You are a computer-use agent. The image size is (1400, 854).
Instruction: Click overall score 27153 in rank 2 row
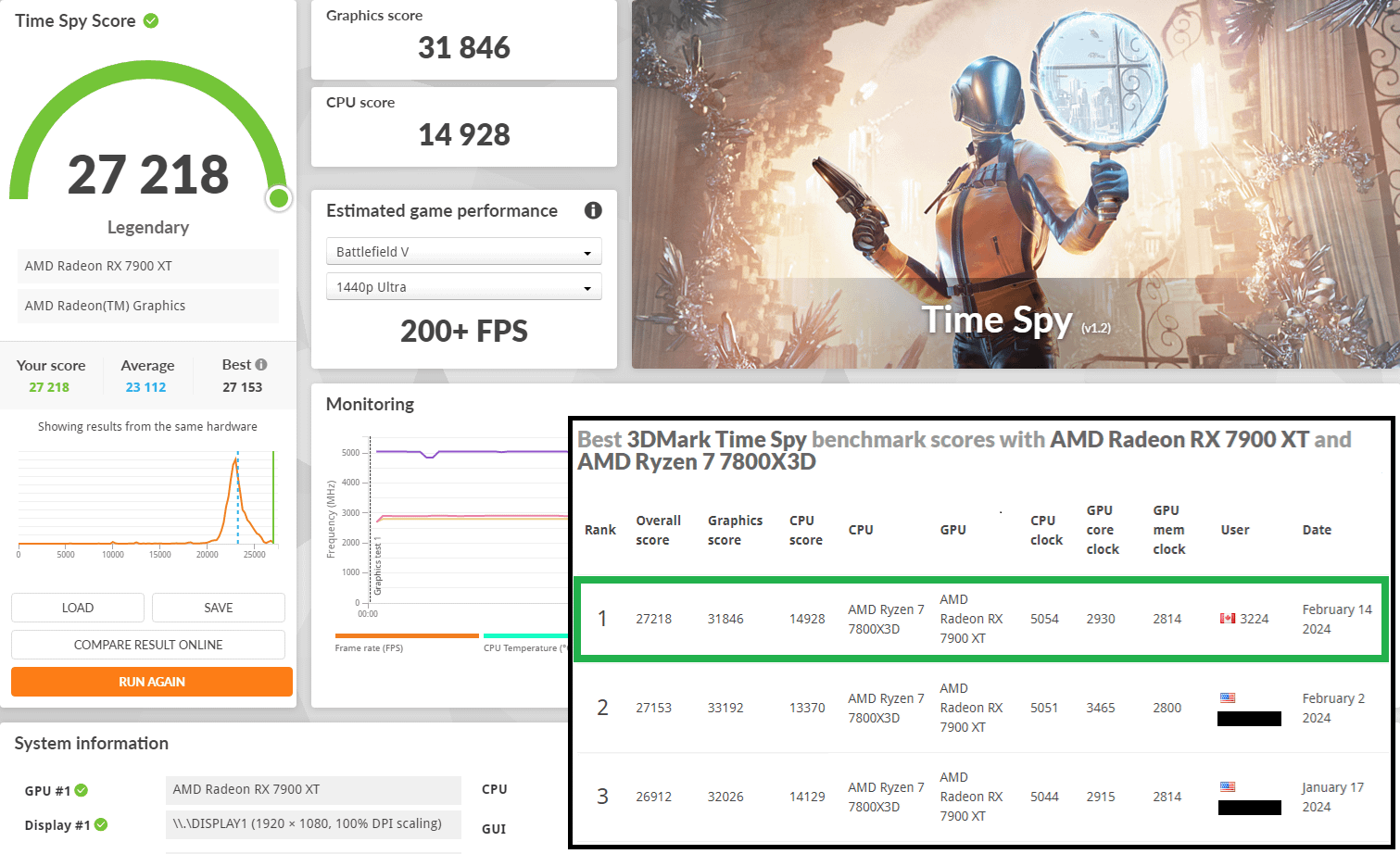pyautogui.click(x=654, y=708)
